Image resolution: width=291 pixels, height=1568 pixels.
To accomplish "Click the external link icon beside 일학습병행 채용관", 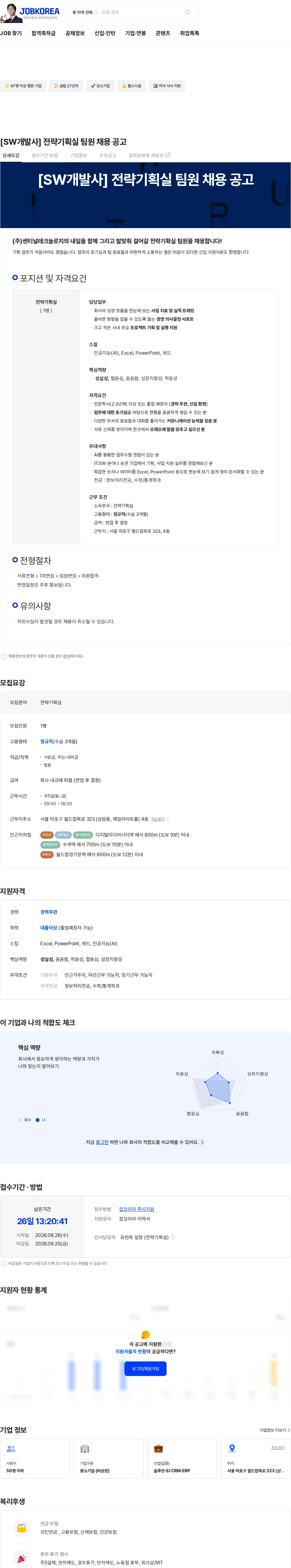I will tap(168, 155).
